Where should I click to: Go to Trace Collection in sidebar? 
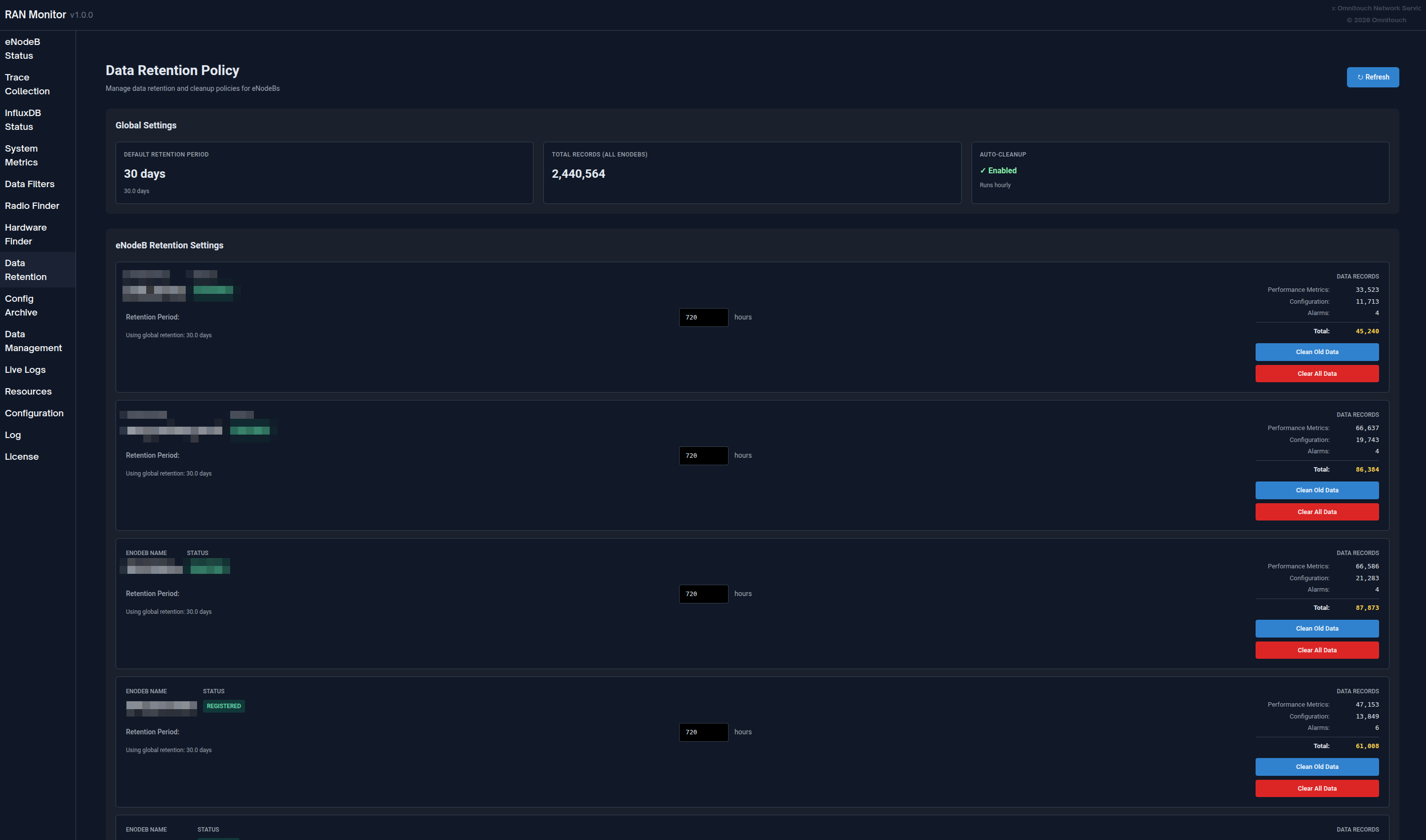click(27, 84)
